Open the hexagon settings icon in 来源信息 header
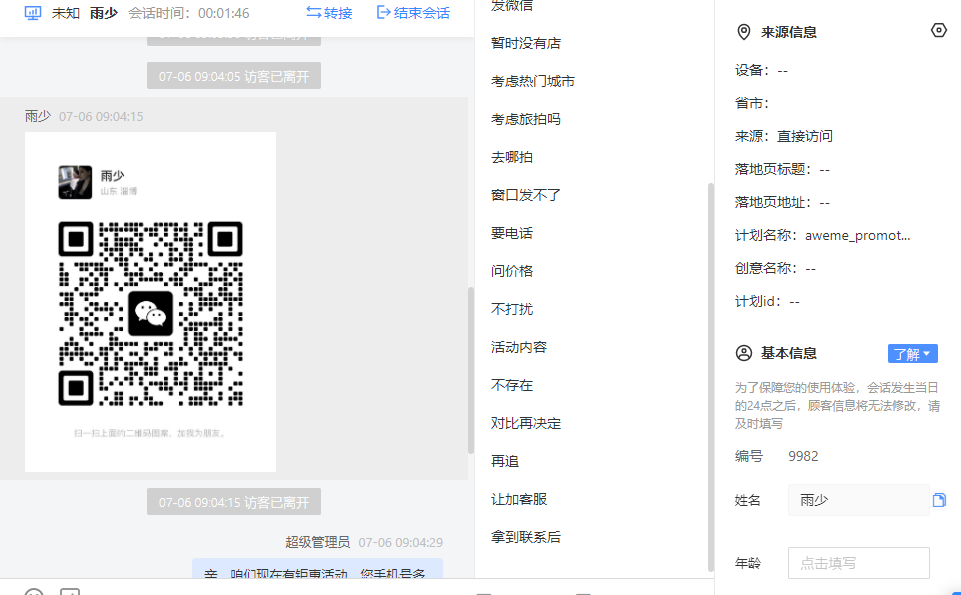Viewport: 961px width, 595px height. 938,30
